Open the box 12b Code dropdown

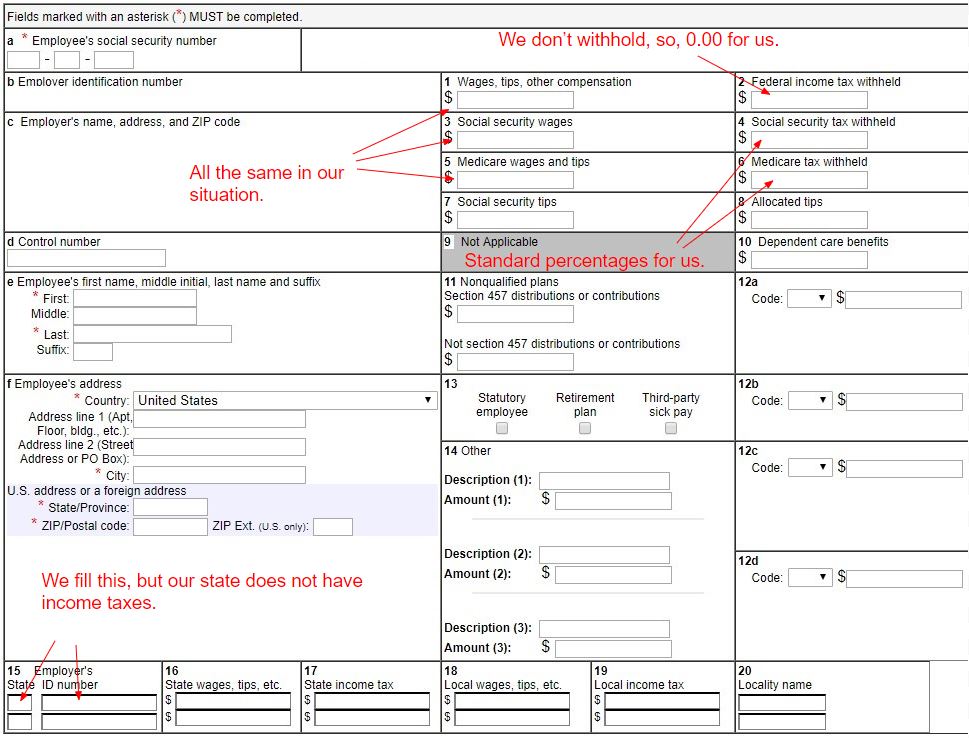pos(811,401)
